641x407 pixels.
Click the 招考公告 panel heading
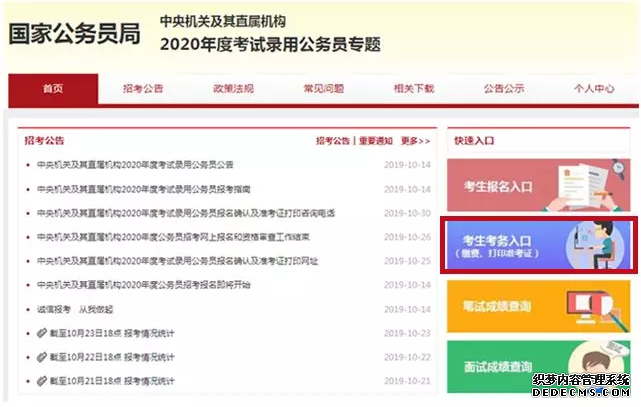pos(44,141)
